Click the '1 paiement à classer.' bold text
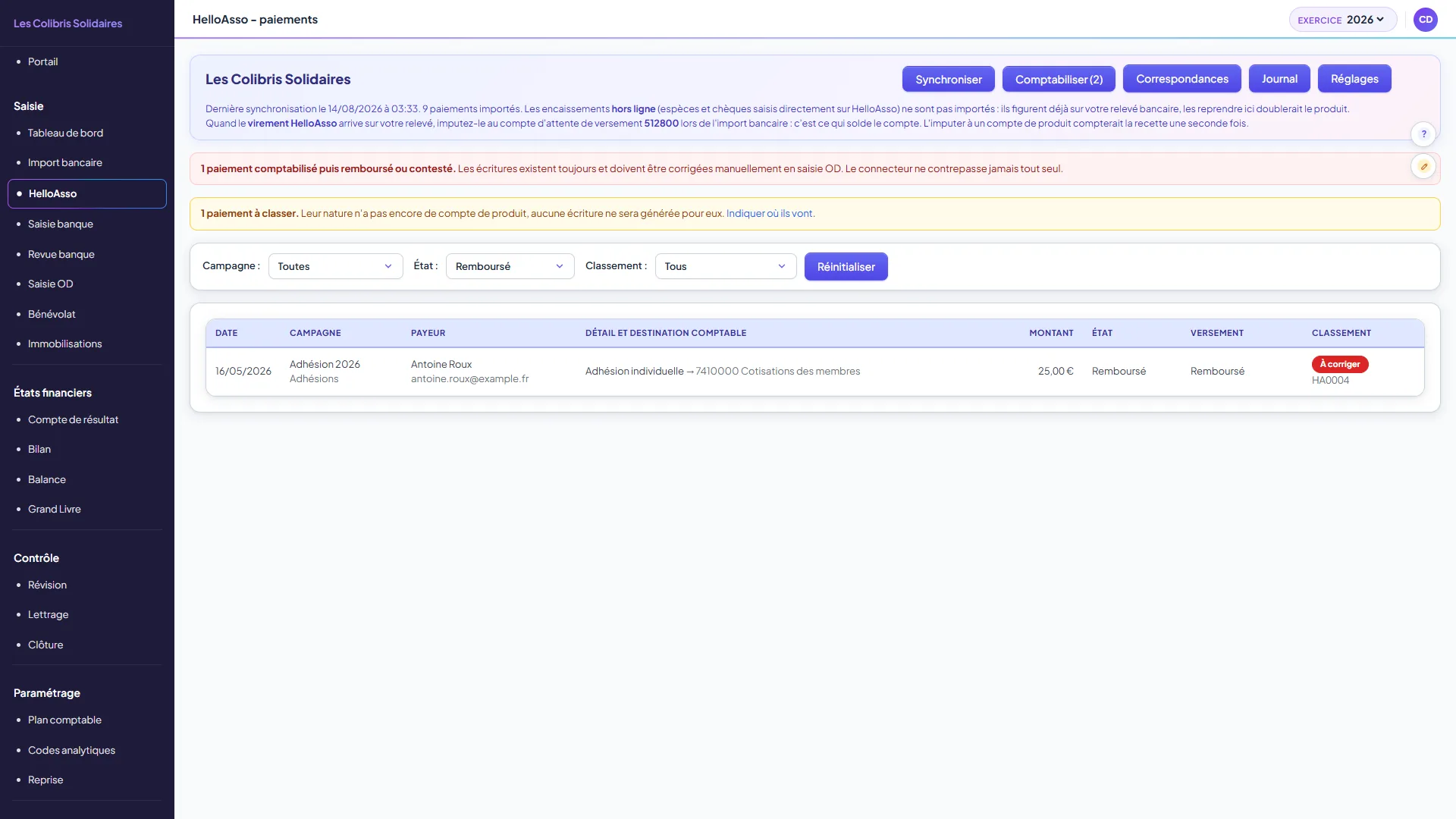Image resolution: width=1456 pixels, height=819 pixels. (x=249, y=214)
